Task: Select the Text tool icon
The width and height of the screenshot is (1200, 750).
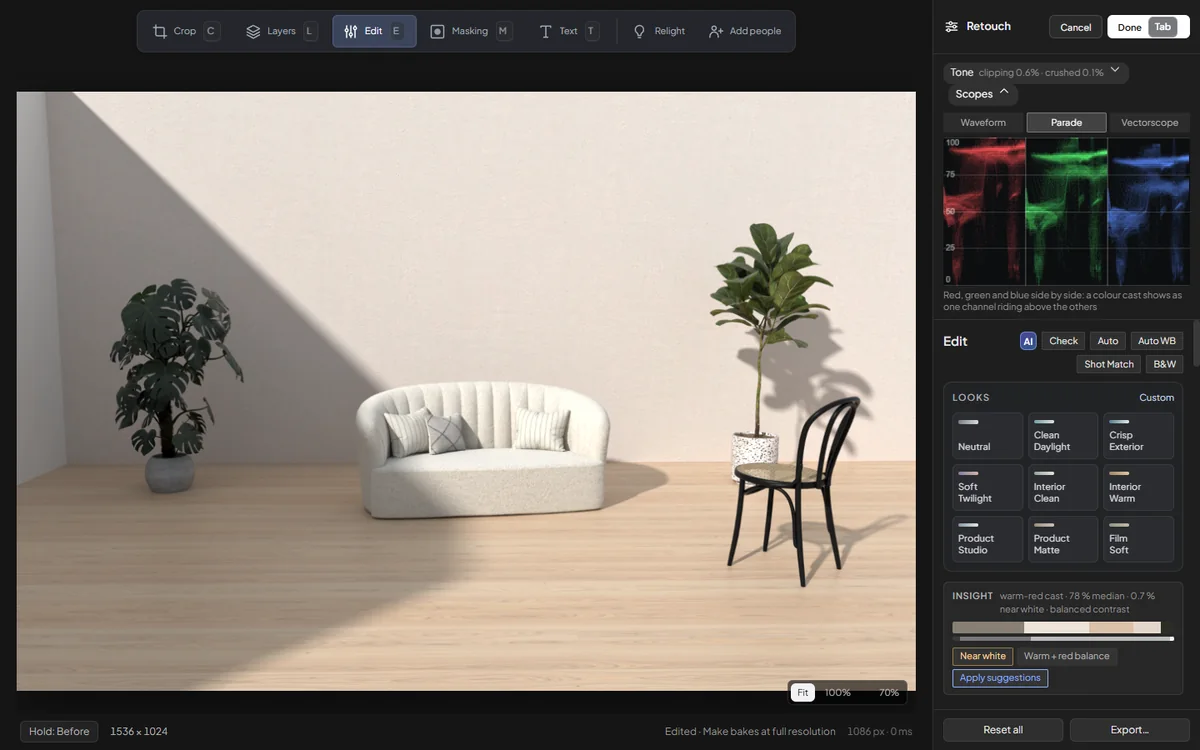Action: click(545, 31)
